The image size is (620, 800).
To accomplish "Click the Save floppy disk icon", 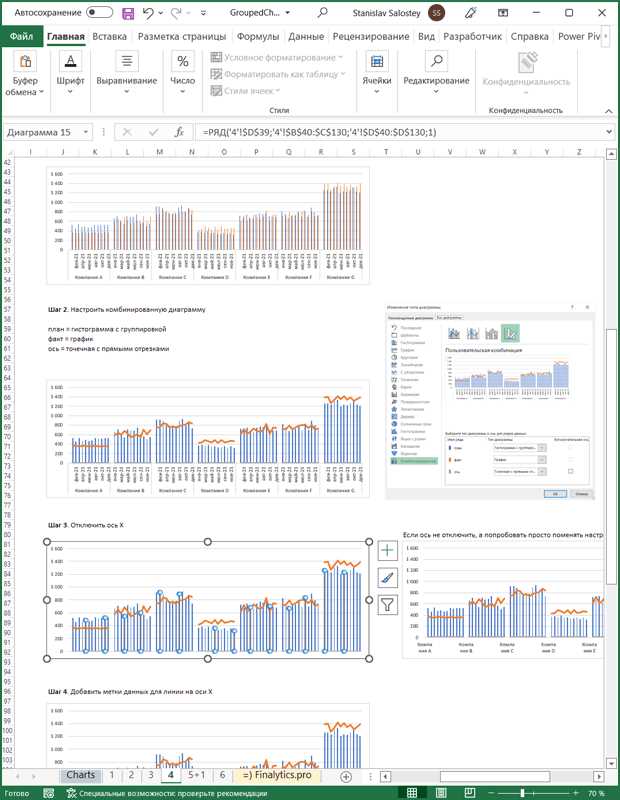I will click(x=128, y=13).
